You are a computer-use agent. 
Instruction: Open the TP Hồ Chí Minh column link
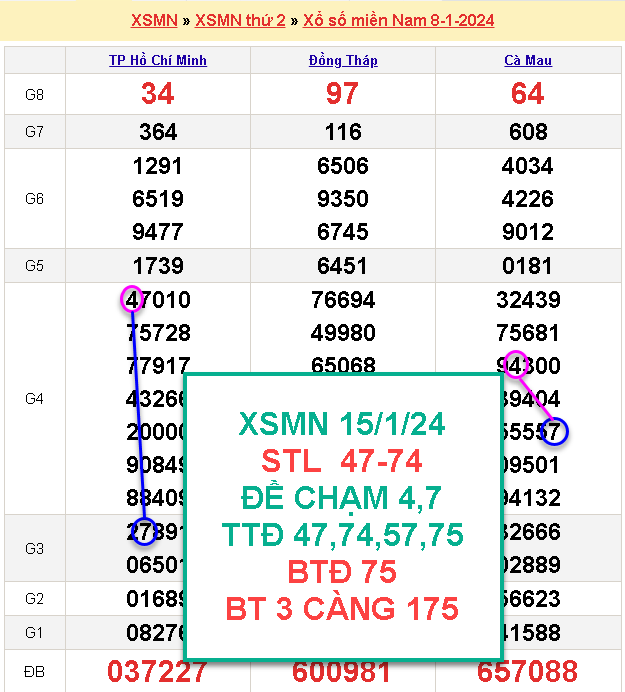click(158, 60)
